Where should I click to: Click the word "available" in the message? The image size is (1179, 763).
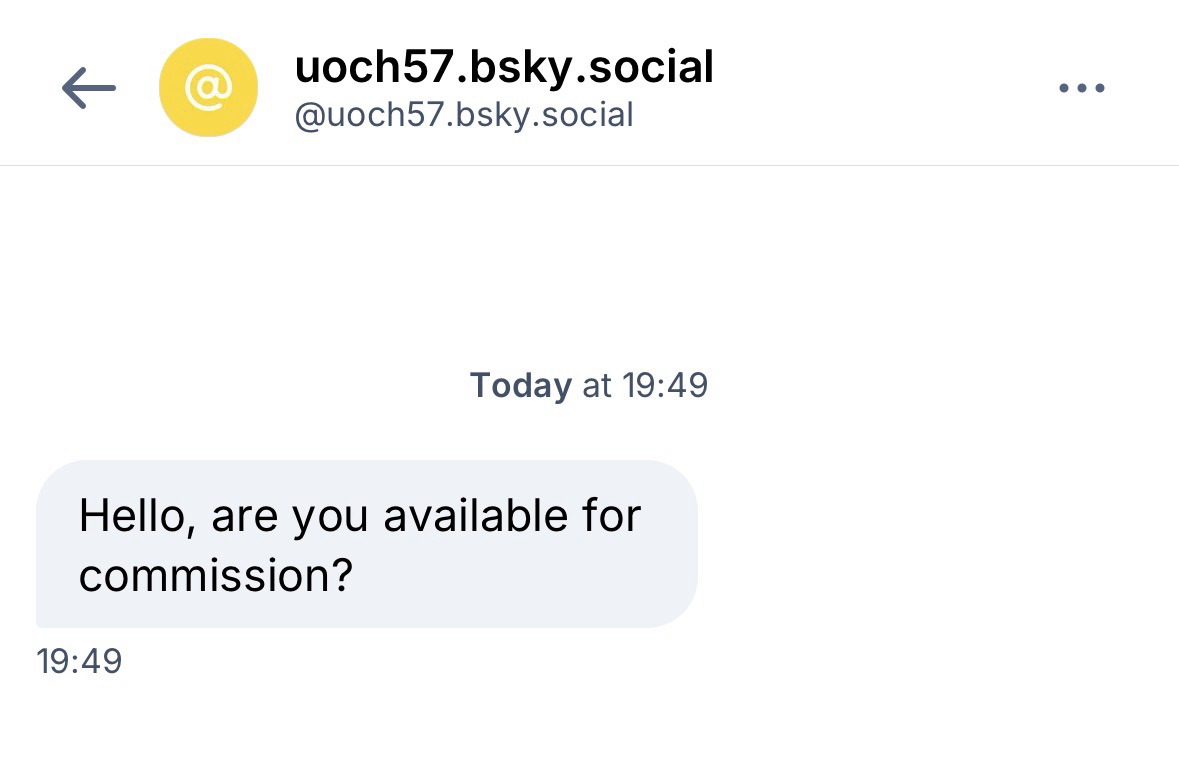[475, 516]
